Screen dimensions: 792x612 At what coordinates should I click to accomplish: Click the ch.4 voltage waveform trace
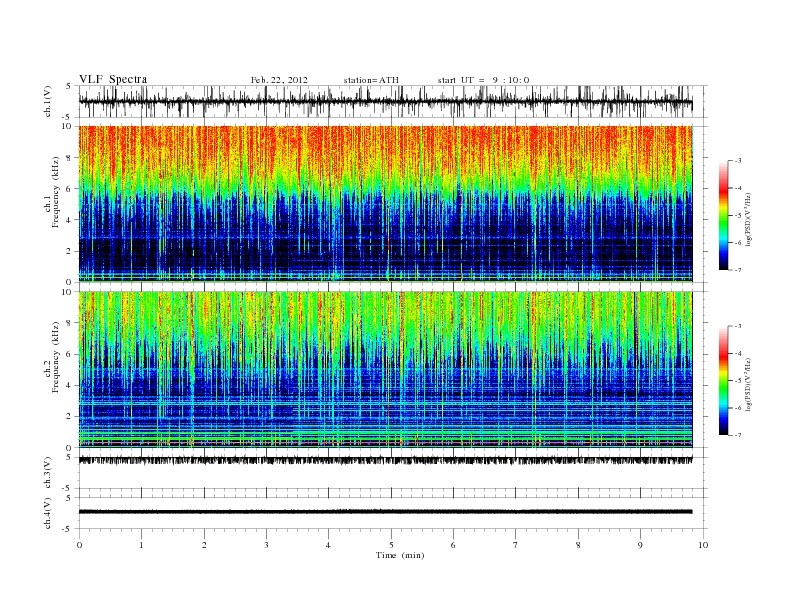[385, 512]
